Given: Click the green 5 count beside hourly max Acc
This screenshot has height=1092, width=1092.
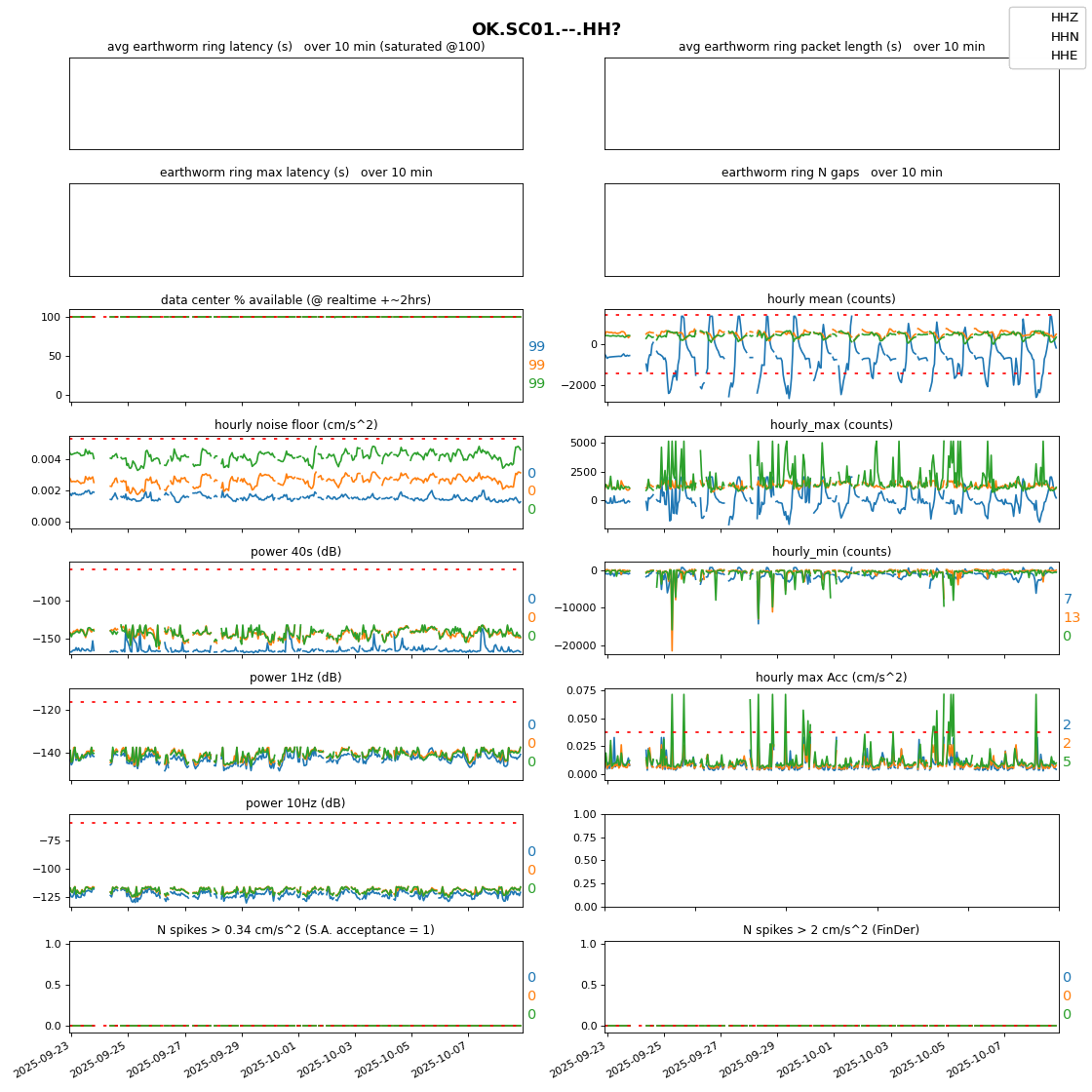Looking at the screenshot, I should (x=1067, y=762).
